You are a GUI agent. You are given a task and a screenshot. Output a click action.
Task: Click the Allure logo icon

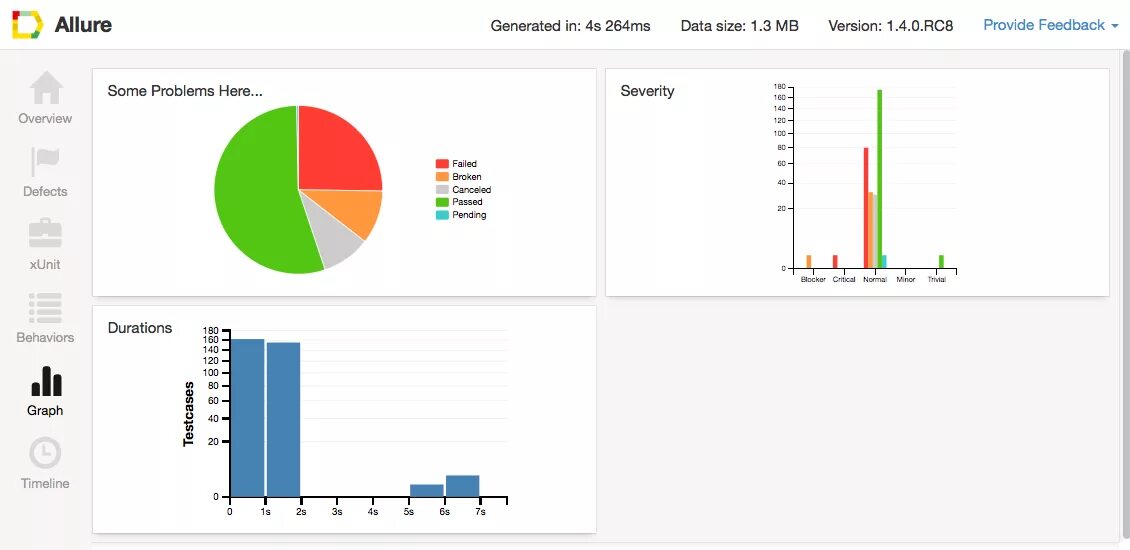(x=27, y=25)
